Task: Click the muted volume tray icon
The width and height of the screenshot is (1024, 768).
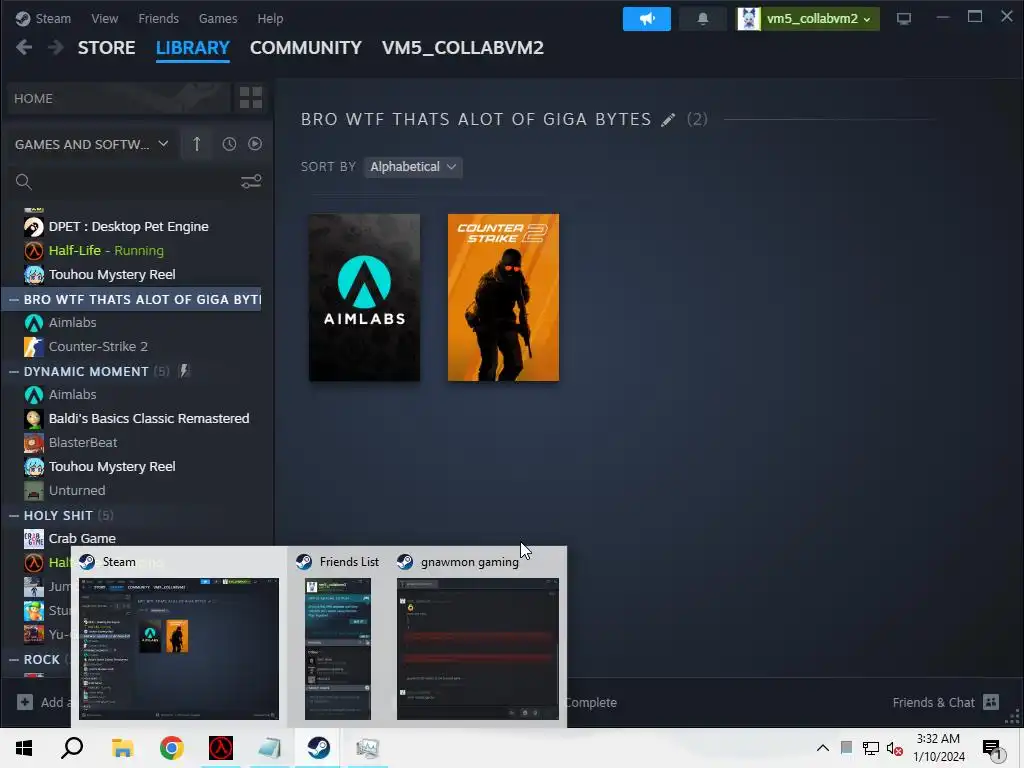Action: pos(895,748)
